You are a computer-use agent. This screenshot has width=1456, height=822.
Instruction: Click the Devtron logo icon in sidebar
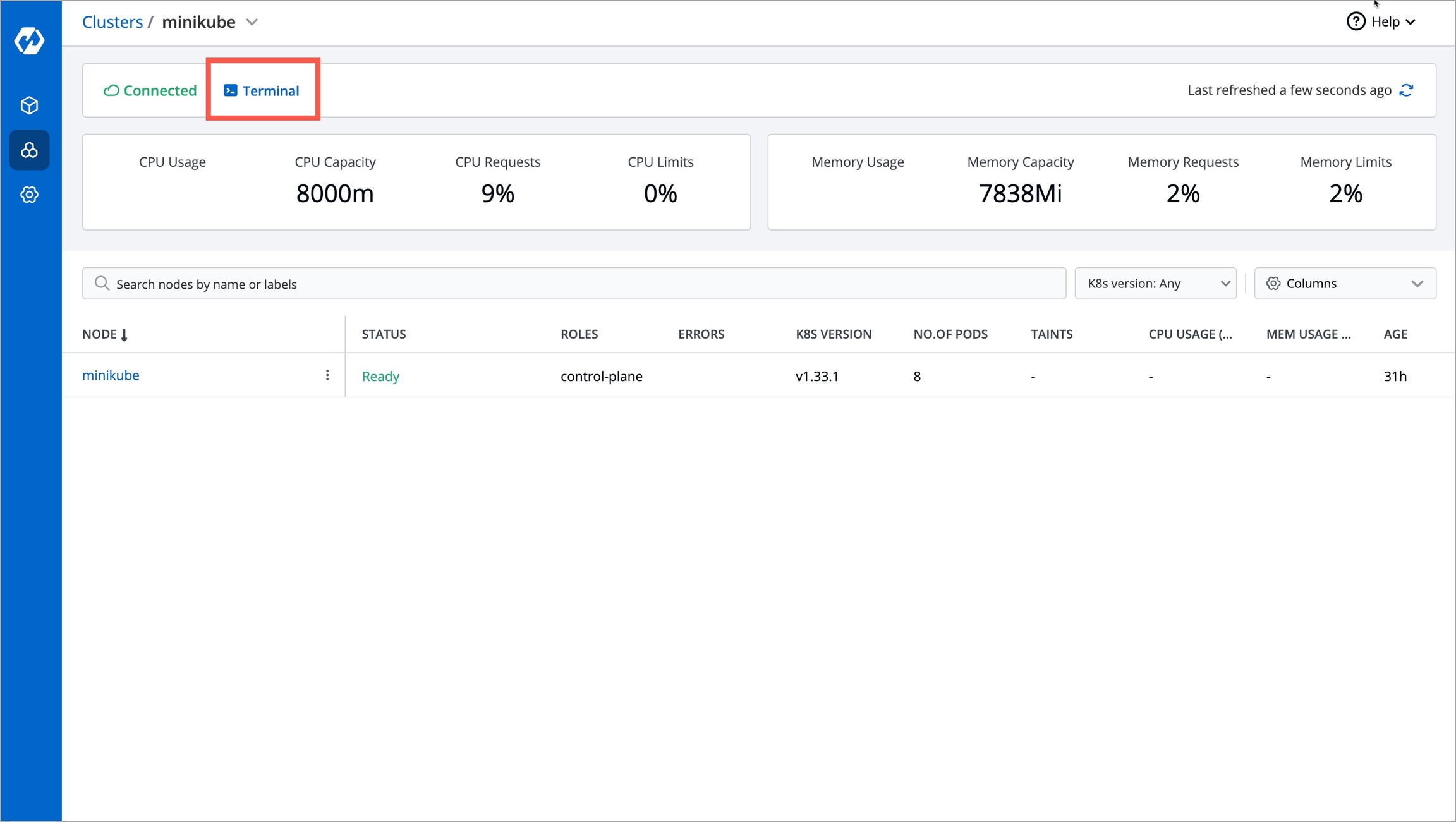tap(29, 41)
